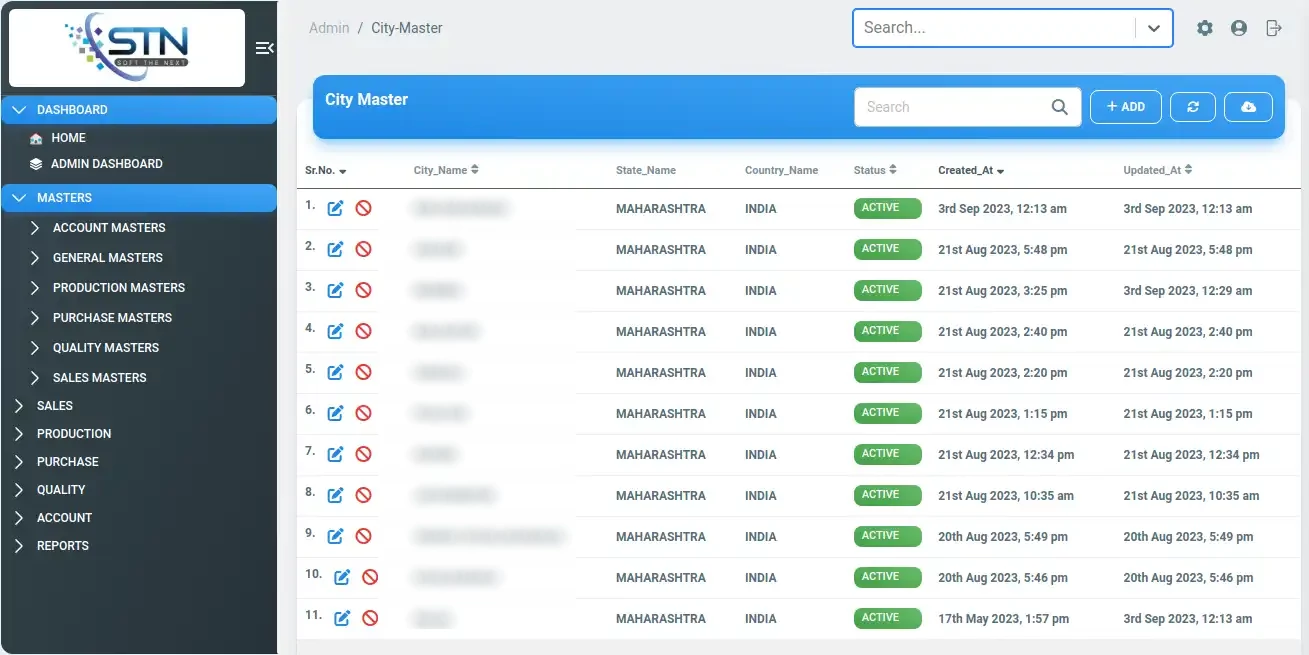Open Admin Dashboard from the sidebar
Viewport: 1309px width, 655px height.
pyautogui.click(x=106, y=164)
